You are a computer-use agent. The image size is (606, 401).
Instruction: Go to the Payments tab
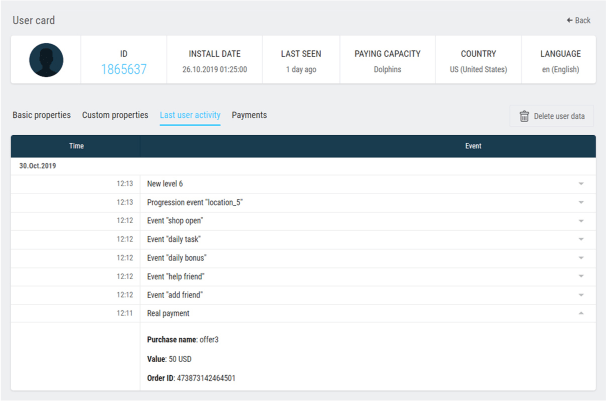point(249,115)
